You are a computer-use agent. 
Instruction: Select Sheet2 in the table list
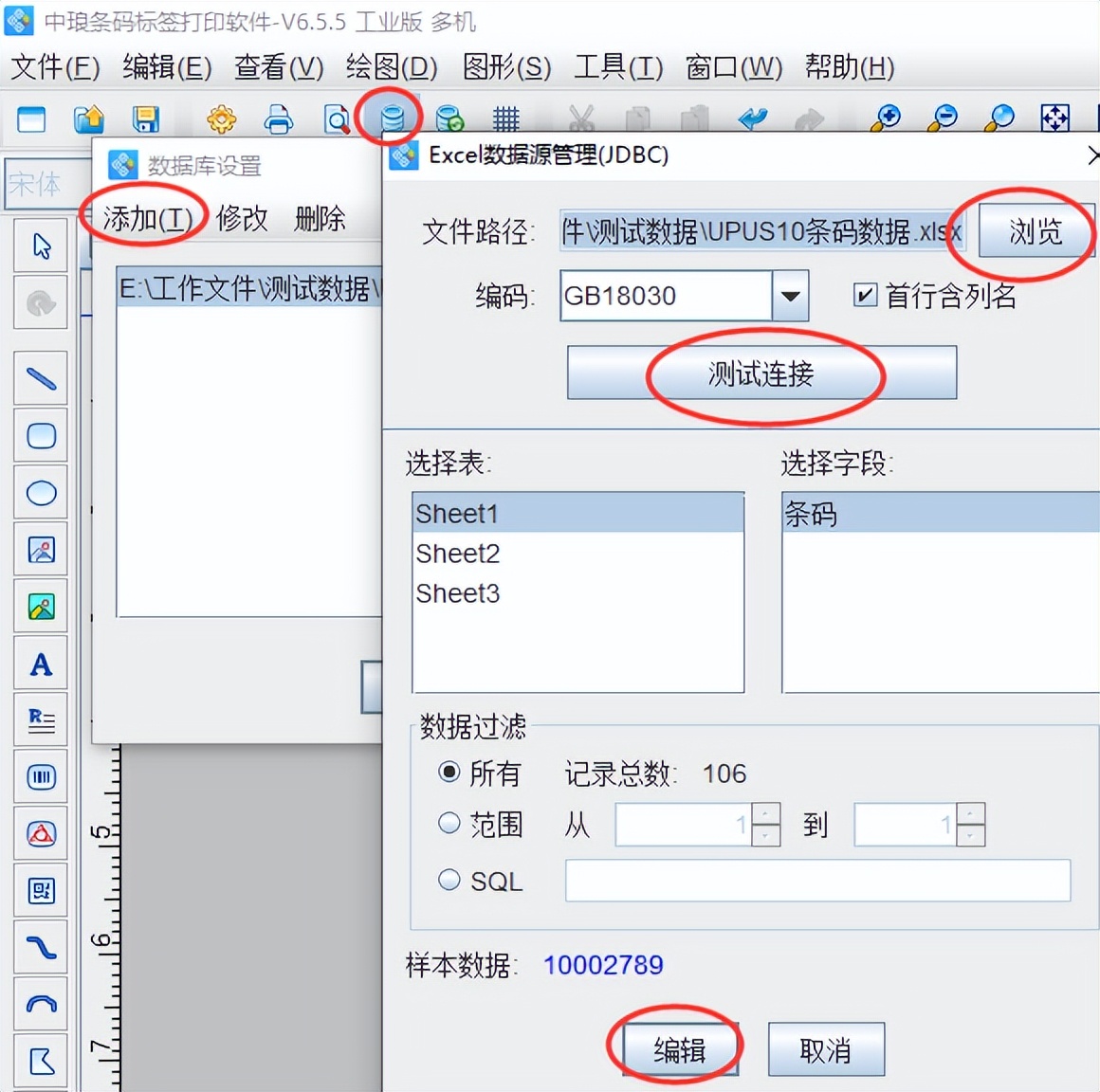(x=458, y=553)
